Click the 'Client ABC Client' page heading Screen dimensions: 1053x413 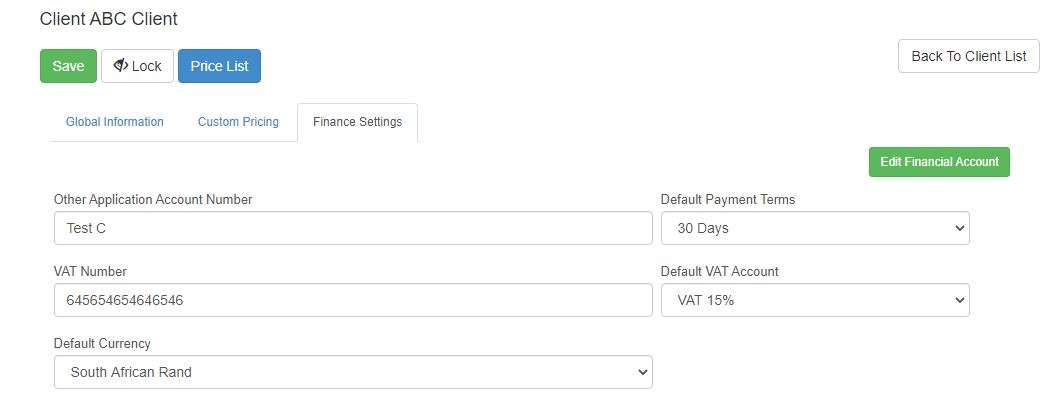[108, 19]
